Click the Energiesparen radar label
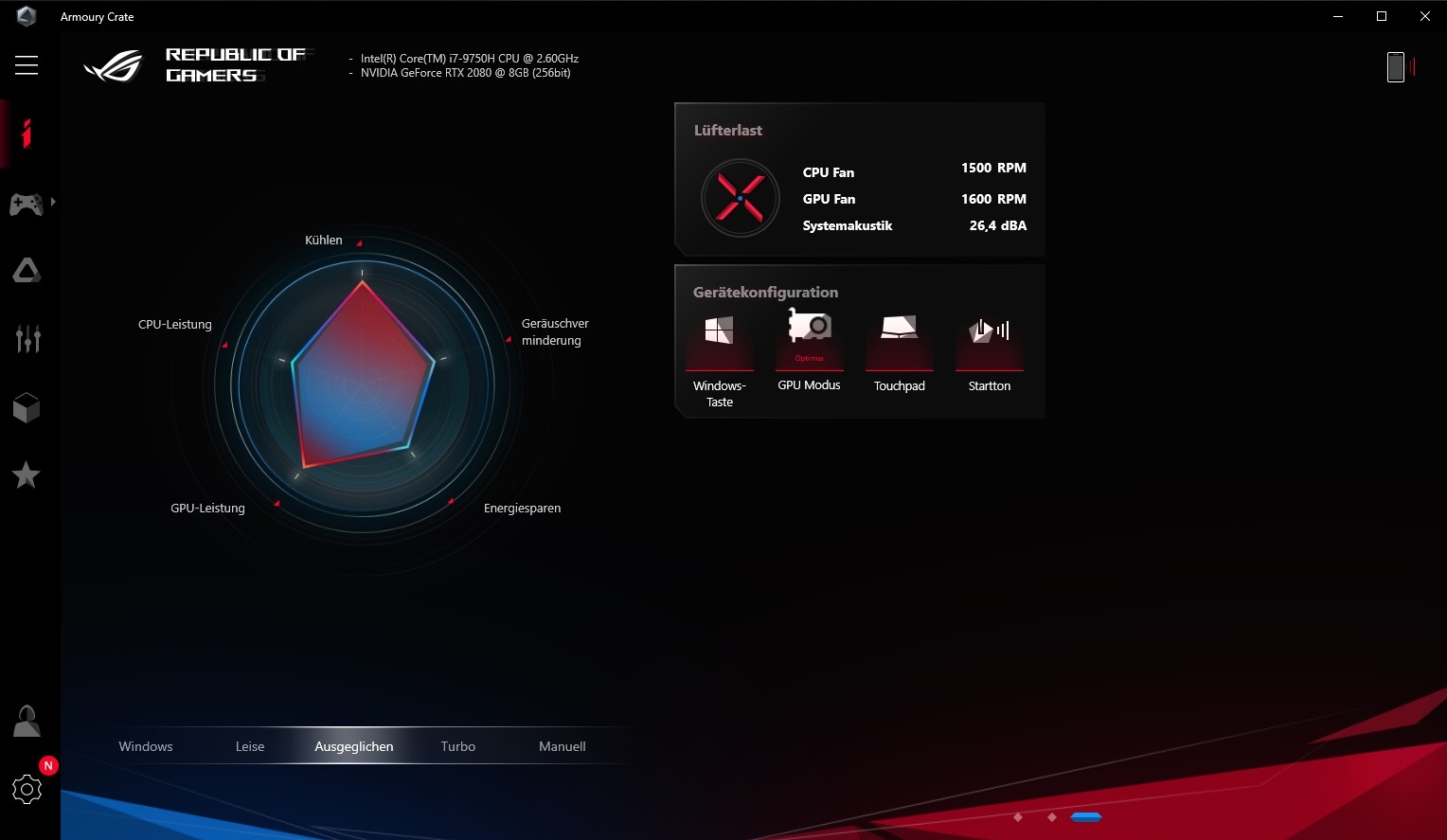The height and width of the screenshot is (840, 1447). pyautogui.click(x=522, y=508)
